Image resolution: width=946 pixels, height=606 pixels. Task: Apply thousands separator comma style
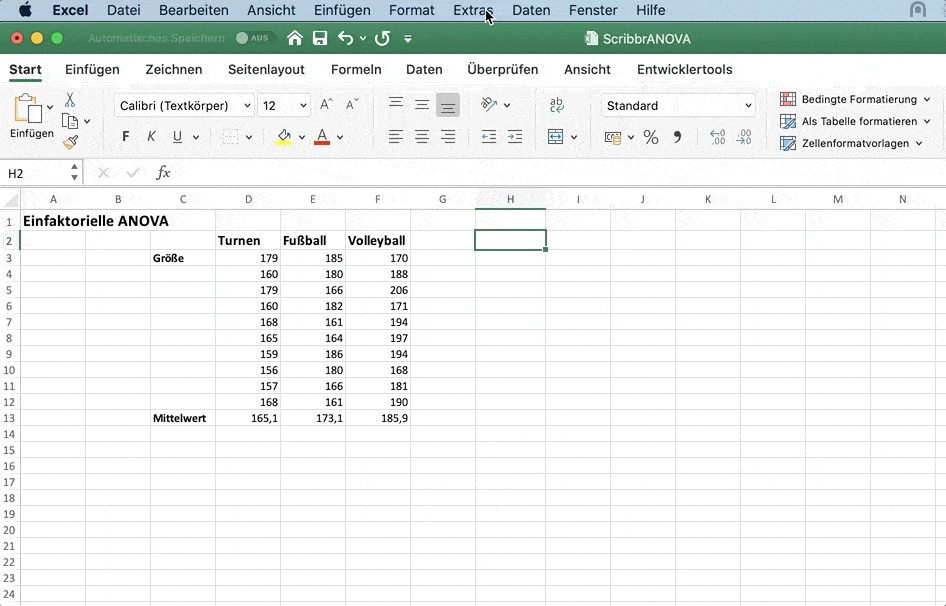pyautogui.click(x=678, y=138)
